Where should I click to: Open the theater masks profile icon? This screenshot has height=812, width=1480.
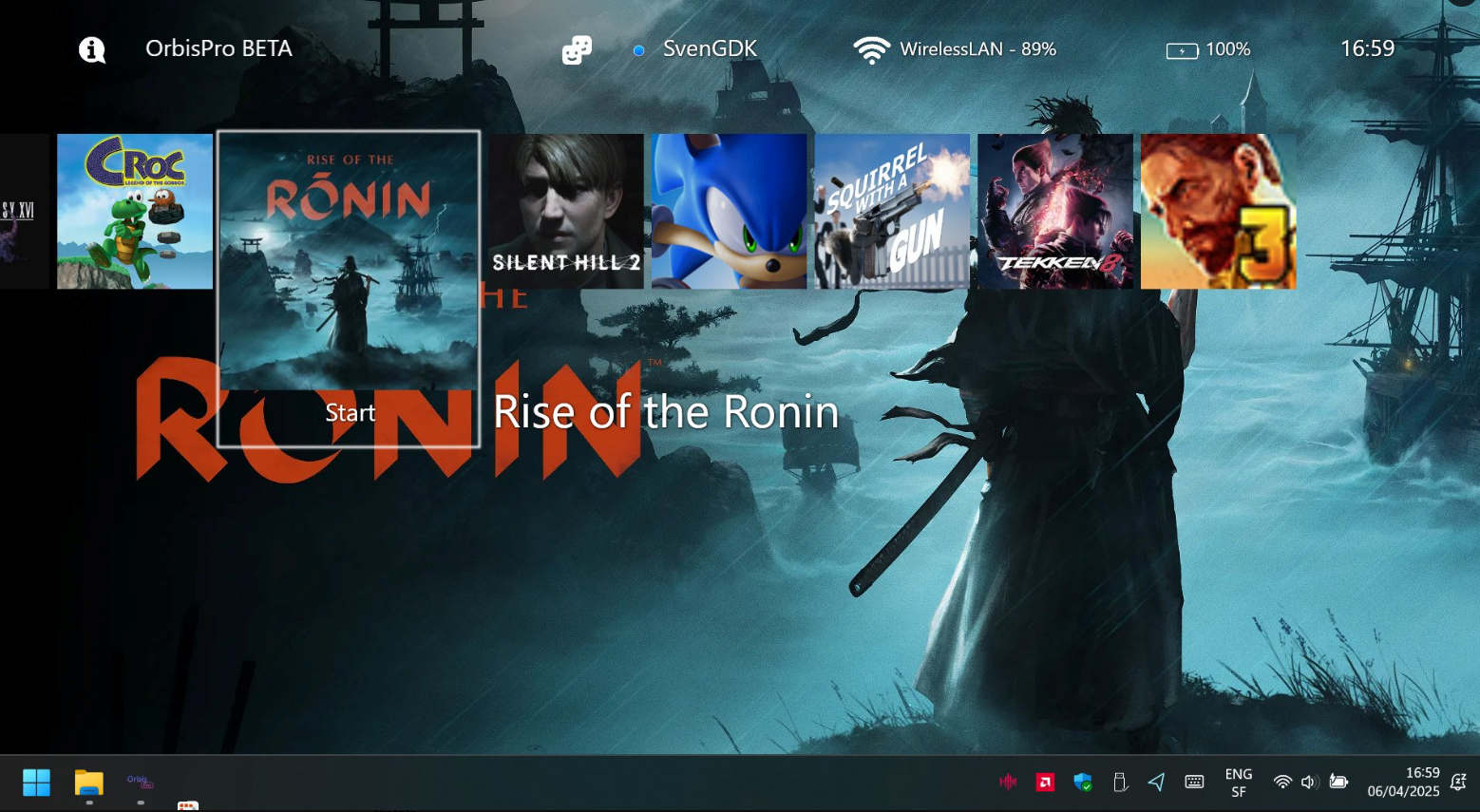pos(577,49)
